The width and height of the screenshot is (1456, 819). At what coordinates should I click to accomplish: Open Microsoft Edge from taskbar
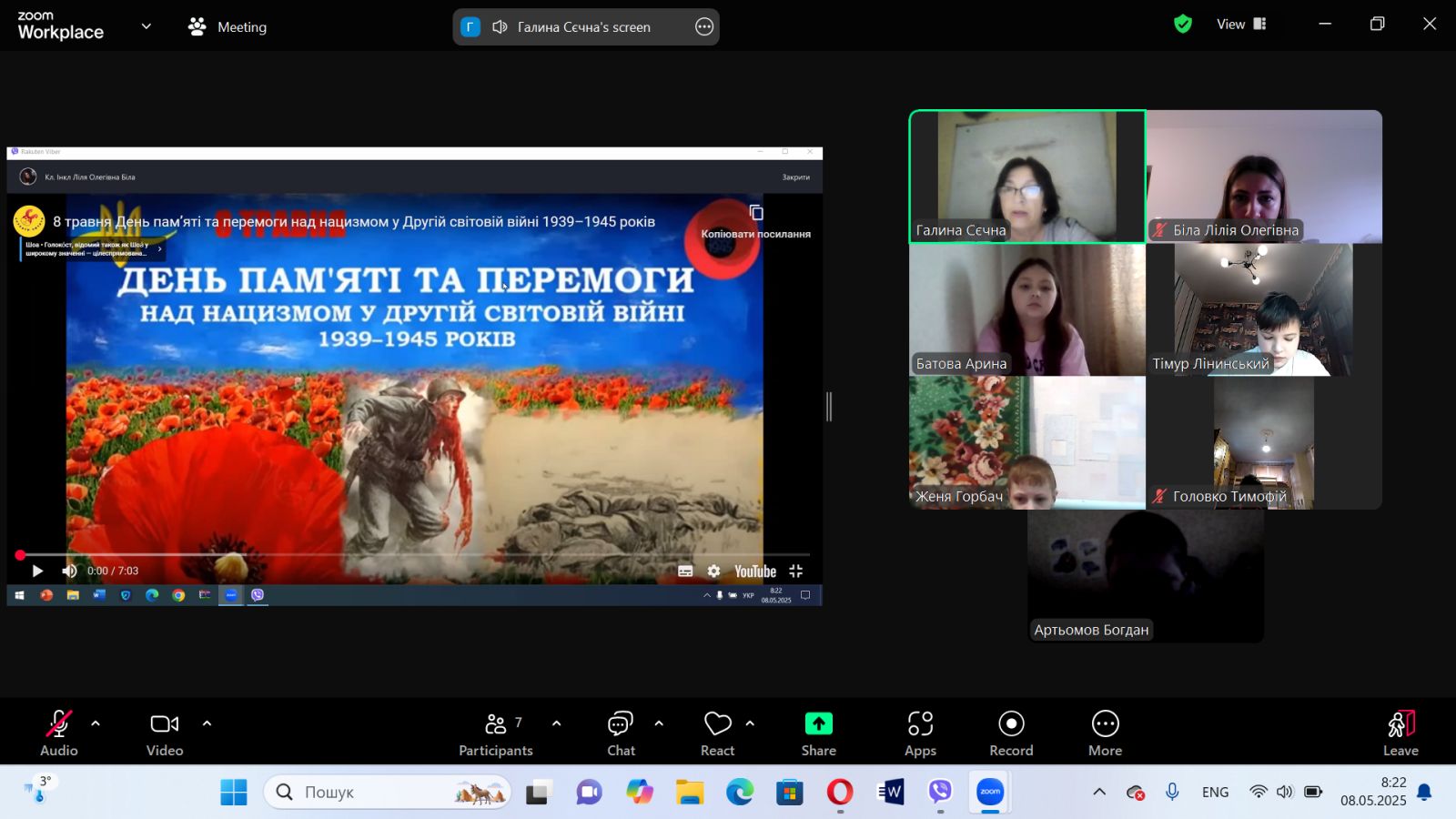tap(740, 793)
